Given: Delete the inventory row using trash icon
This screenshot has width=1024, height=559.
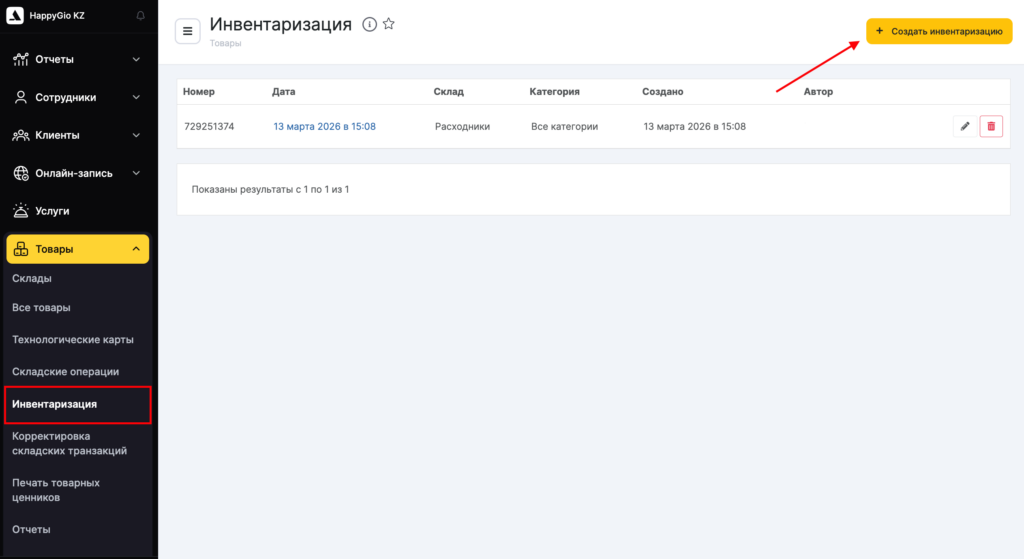Looking at the screenshot, I should point(991,126).
